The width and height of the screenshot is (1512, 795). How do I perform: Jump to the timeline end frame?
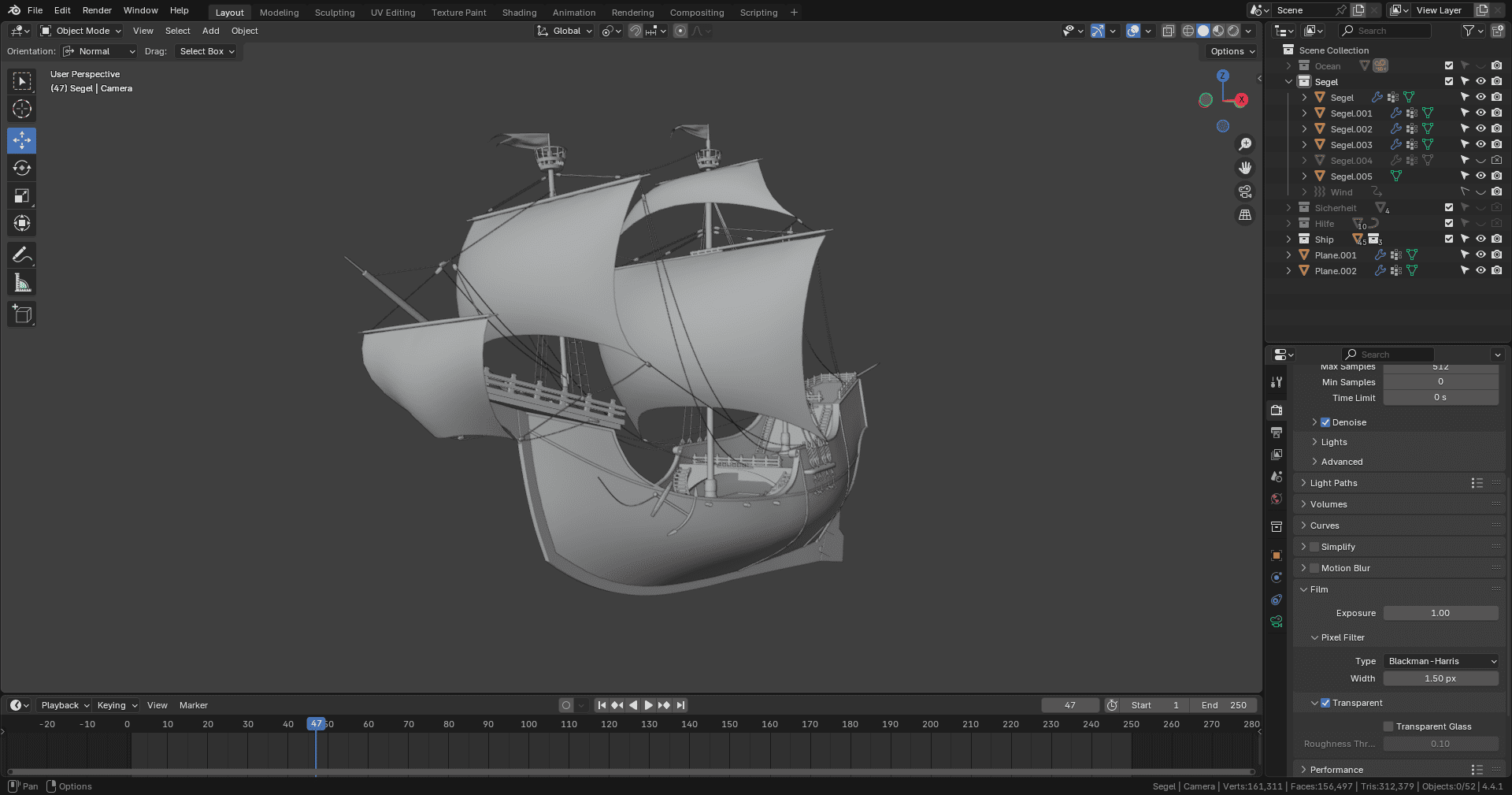681,705
